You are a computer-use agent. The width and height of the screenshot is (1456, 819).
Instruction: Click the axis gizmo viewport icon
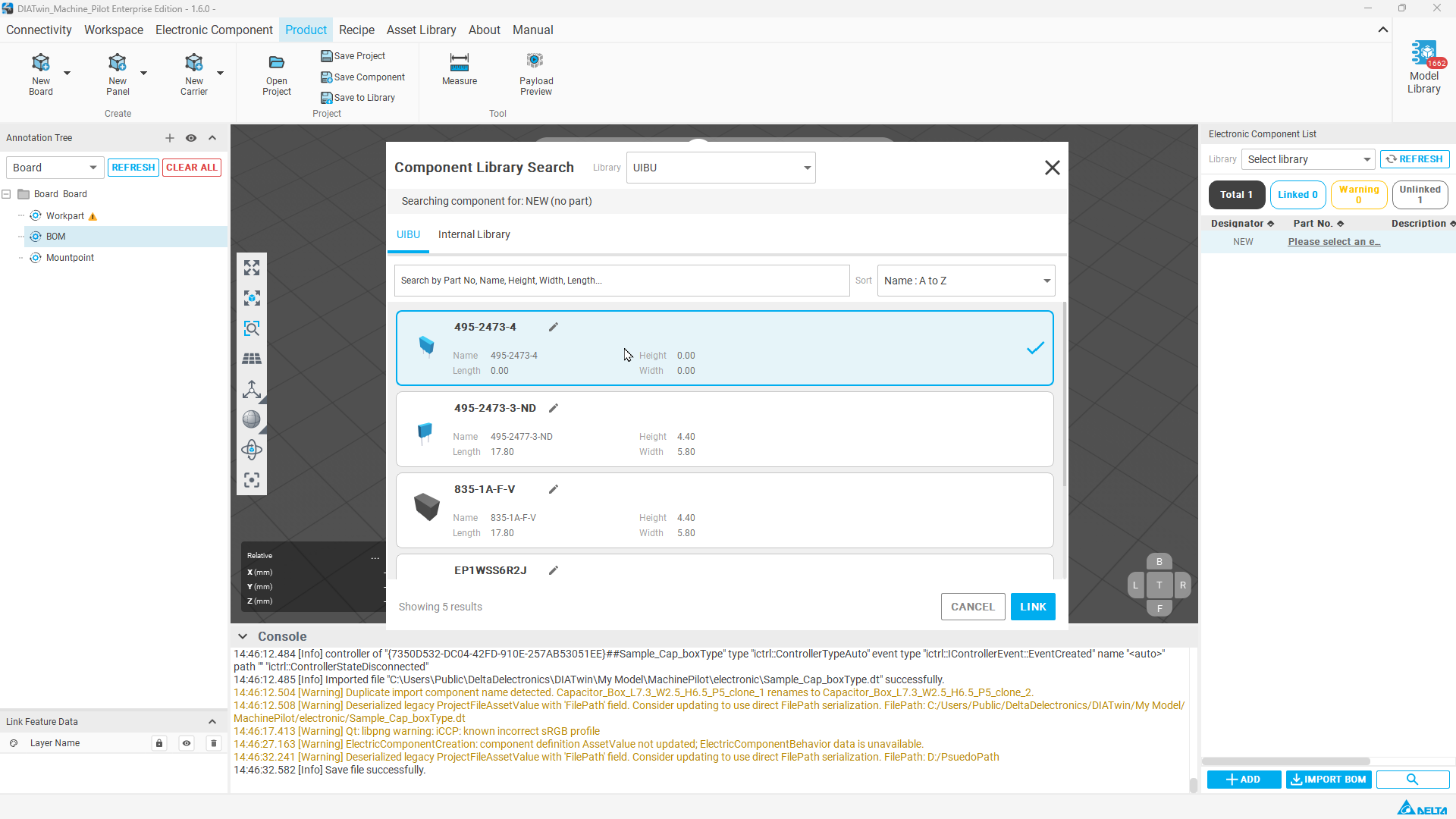252,389
